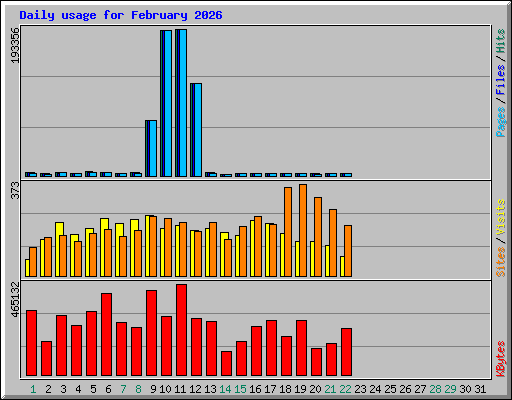Click the orange sites bar for day 18
The width and height of the screenshot is (512, 400).
[288, 232]
